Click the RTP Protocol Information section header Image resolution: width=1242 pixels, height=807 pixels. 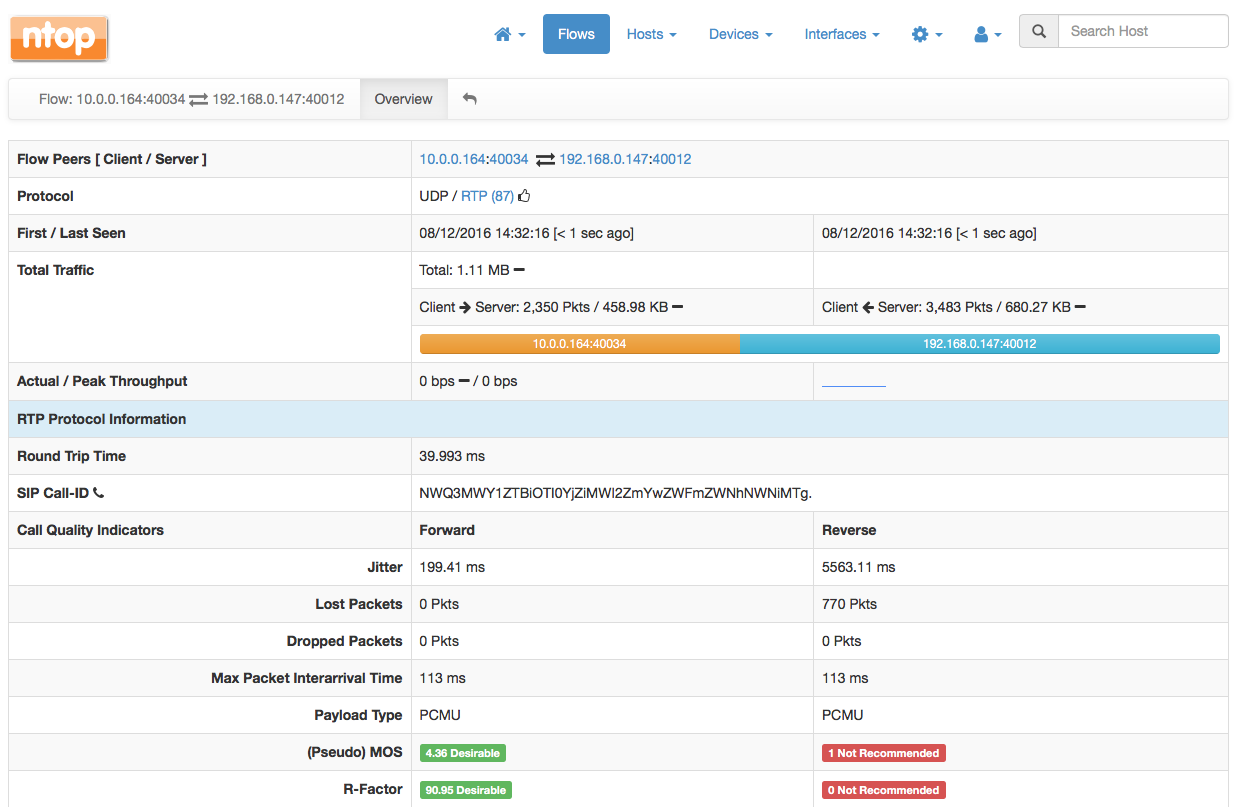tap(102, 419)
